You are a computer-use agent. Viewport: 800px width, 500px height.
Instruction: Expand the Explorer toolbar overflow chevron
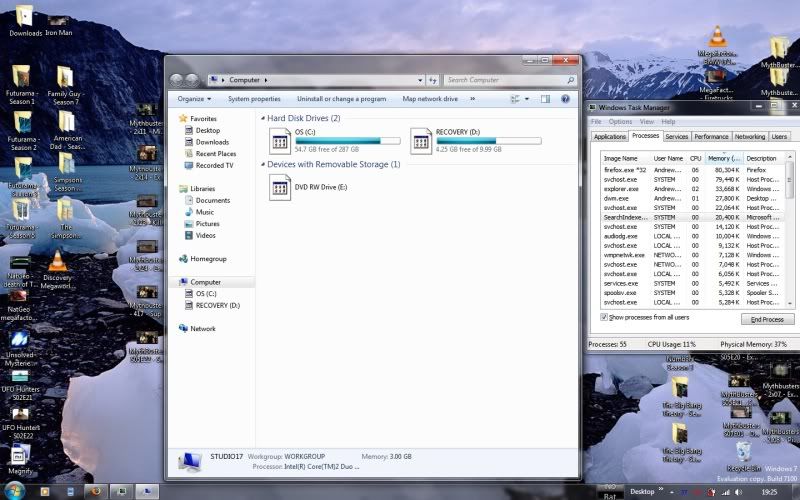coord(472,99)
